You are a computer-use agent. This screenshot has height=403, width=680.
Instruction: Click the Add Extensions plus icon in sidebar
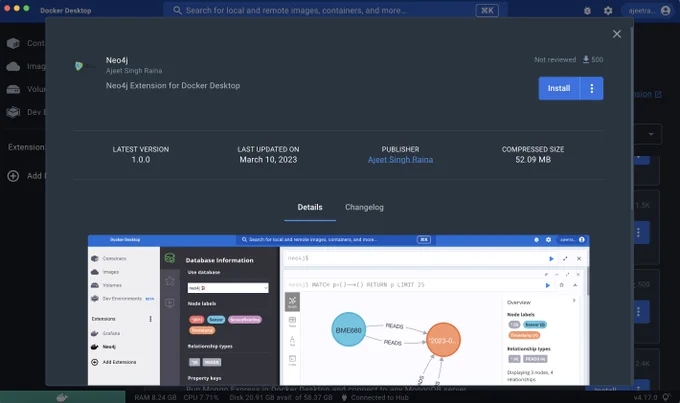click(13, 176)
